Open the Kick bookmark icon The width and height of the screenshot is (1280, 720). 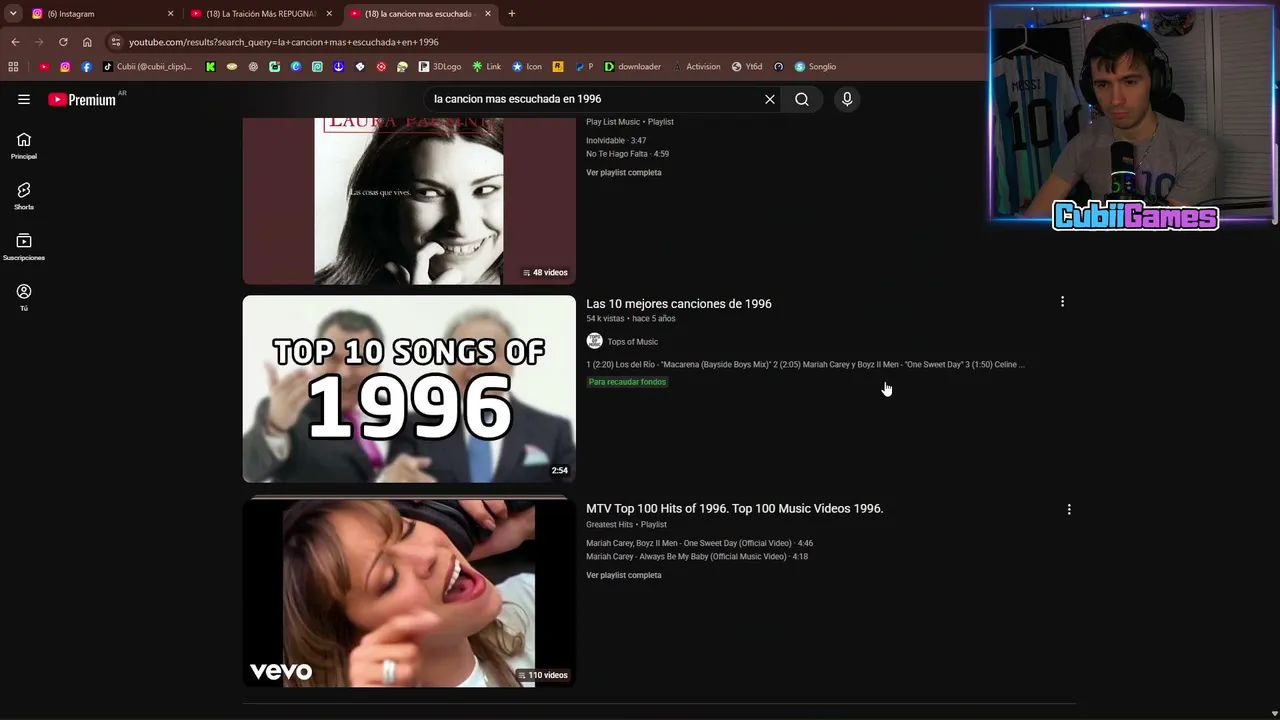[x=210, y=67]
